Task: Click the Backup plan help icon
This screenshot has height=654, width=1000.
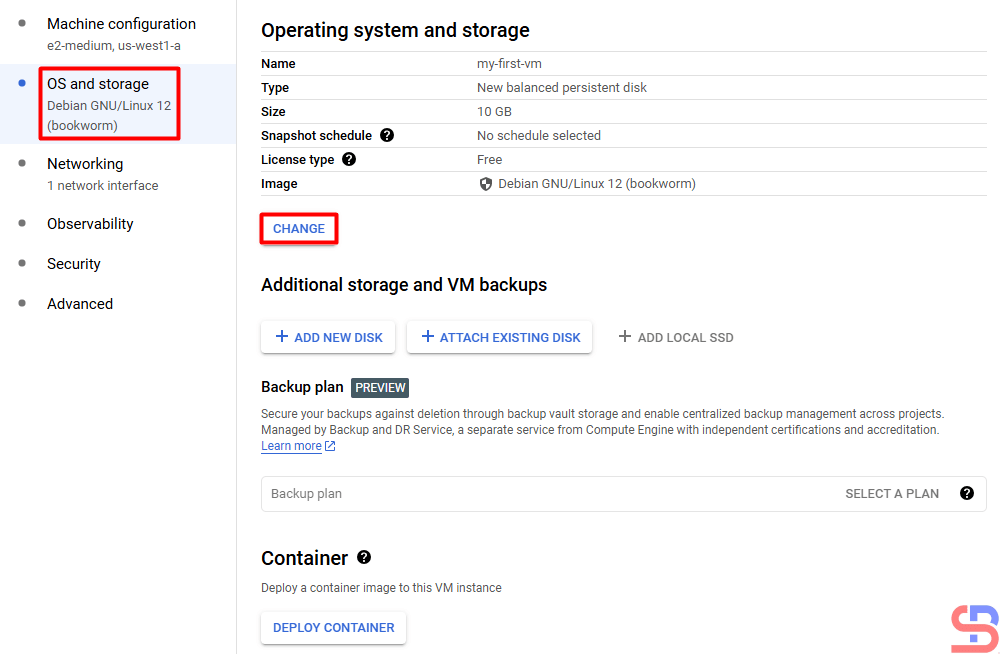Action: click(966, 493)
